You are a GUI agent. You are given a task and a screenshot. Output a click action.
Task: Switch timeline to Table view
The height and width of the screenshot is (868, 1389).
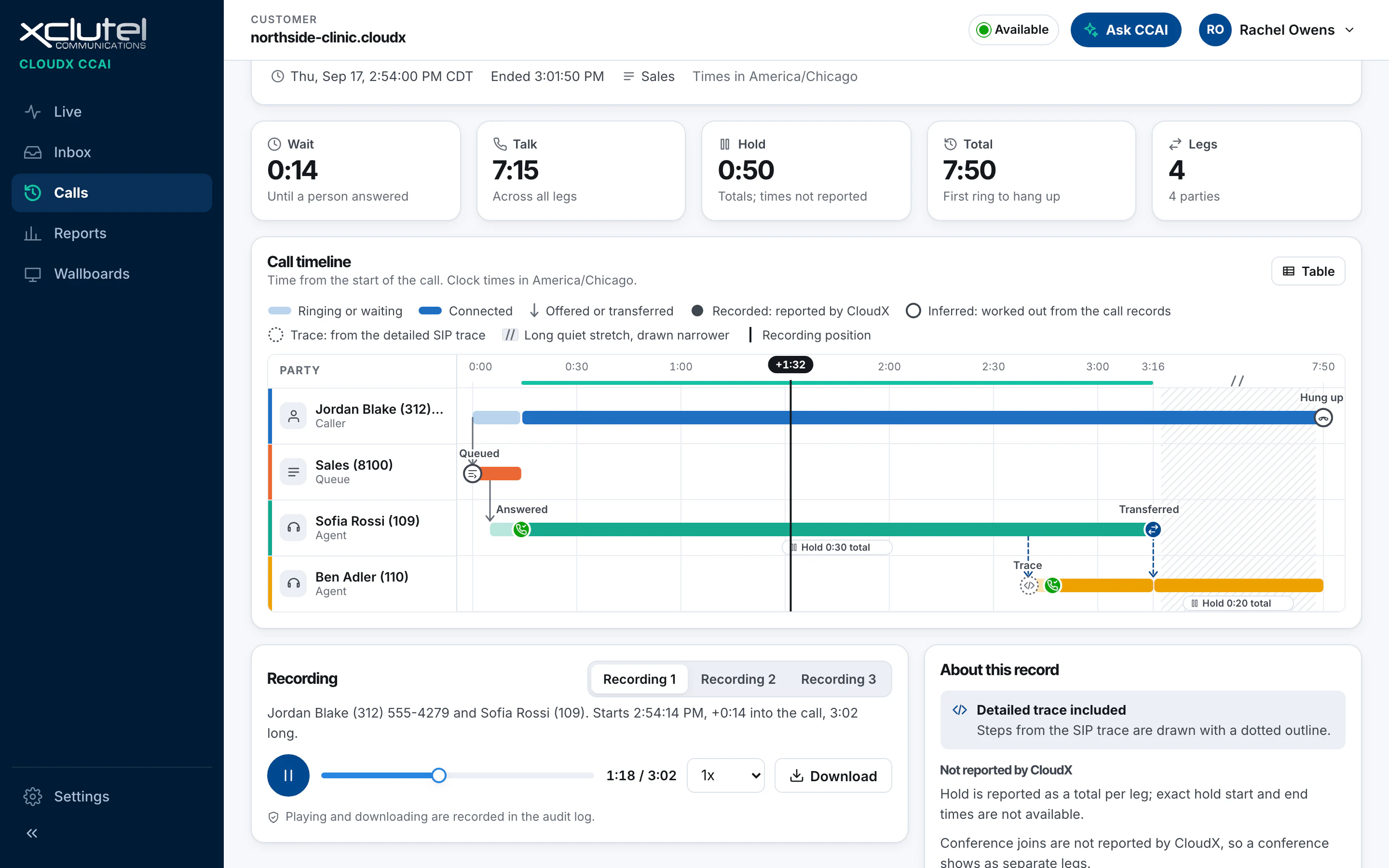(x=1308, y=271)
